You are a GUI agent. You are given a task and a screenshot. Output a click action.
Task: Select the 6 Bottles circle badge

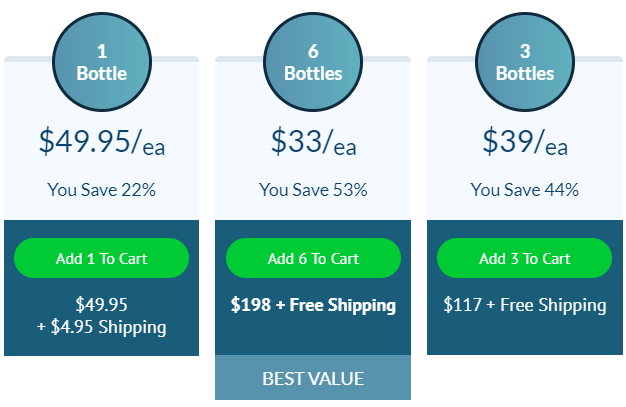(x=313, y=62)
